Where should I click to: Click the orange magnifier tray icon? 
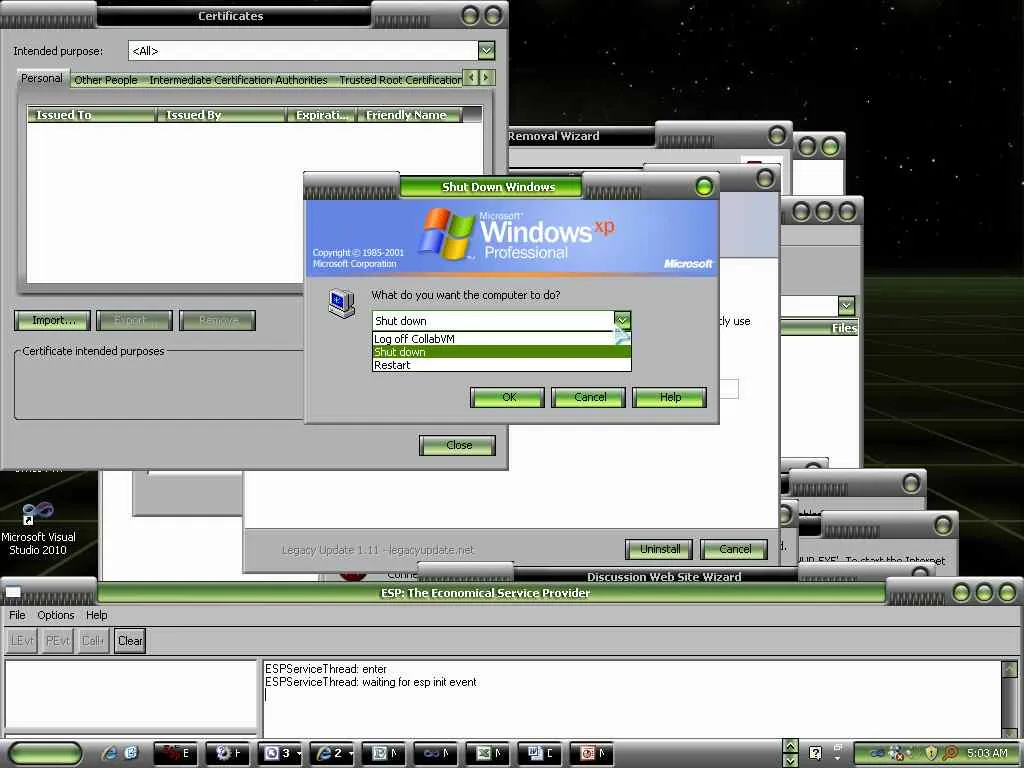point(950,754)
